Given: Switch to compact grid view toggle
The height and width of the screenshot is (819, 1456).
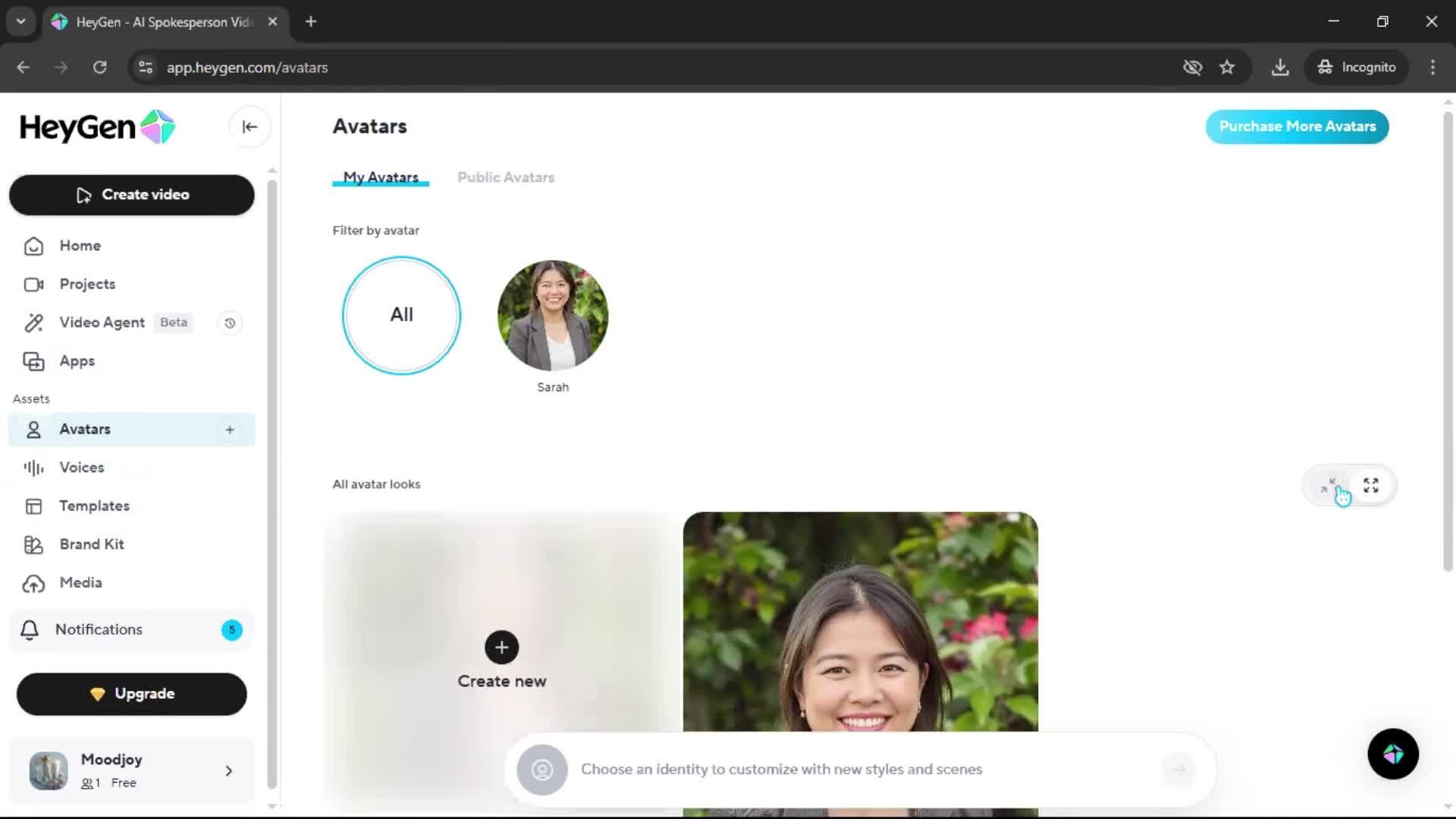Looking at the screenshot, I should click(x=1328, y=485).
